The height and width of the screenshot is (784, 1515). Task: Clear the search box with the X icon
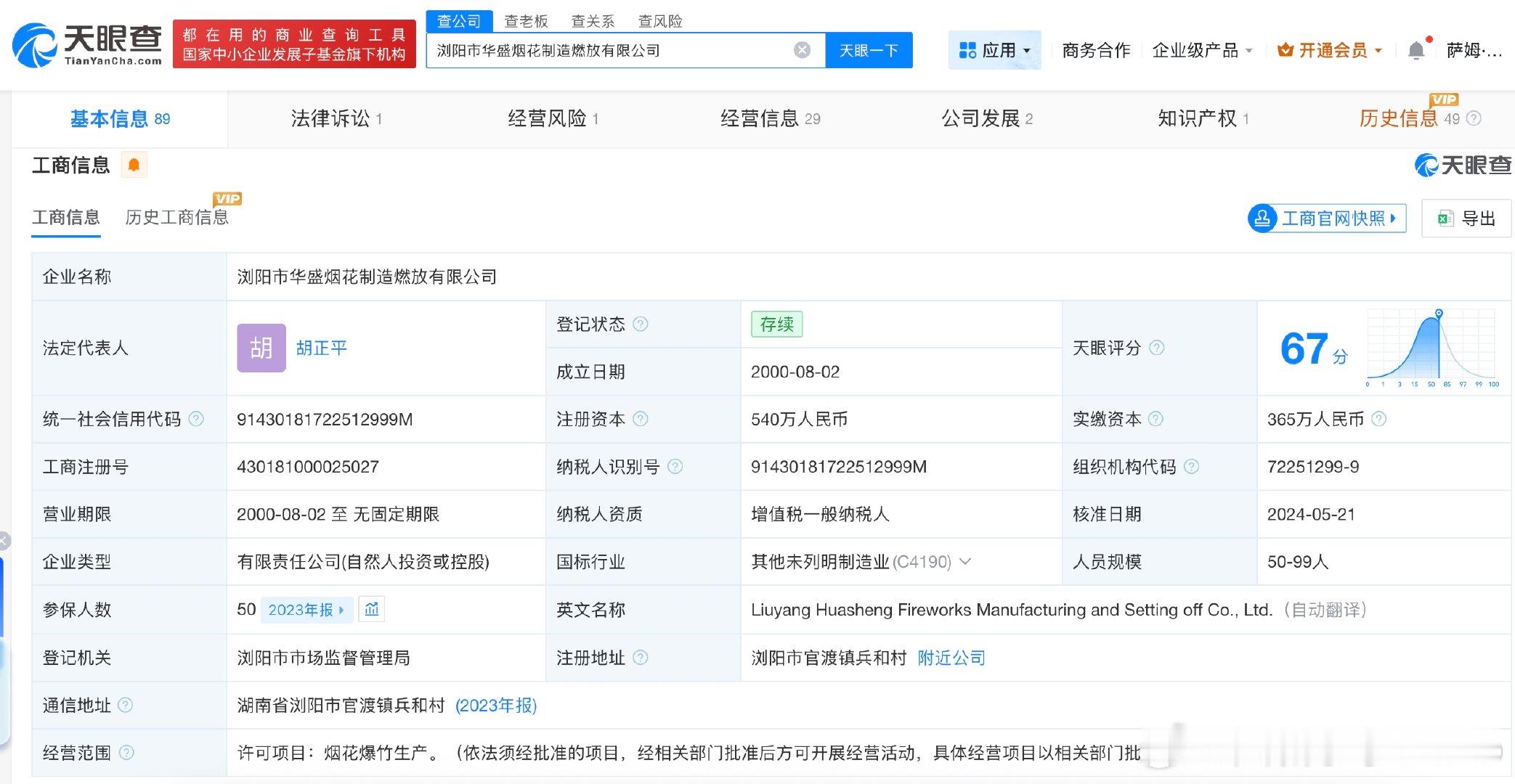(x=802, y=50)
